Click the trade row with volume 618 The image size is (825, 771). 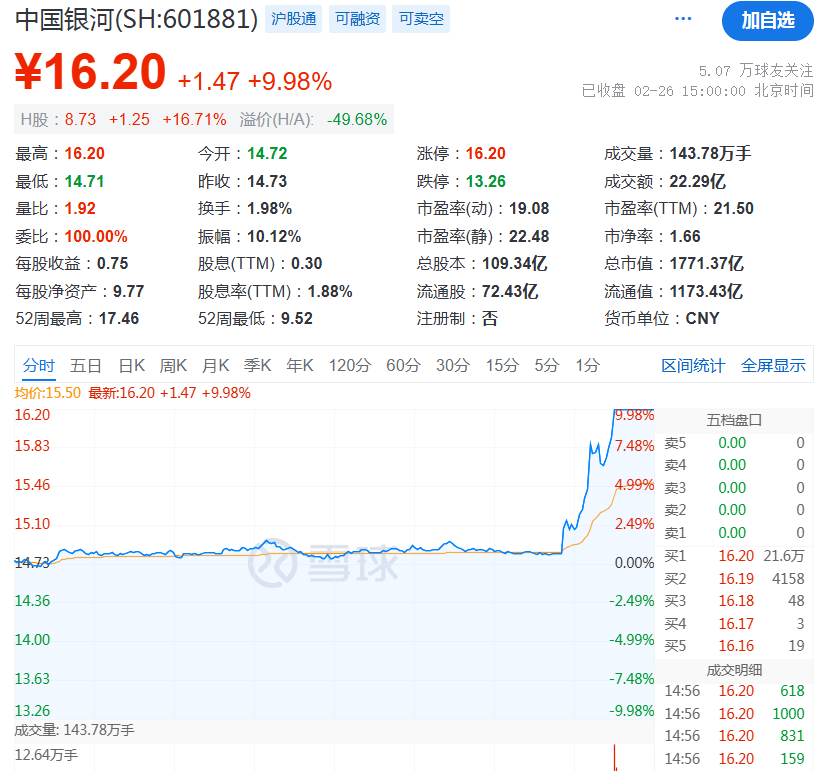tap(735, 690)
